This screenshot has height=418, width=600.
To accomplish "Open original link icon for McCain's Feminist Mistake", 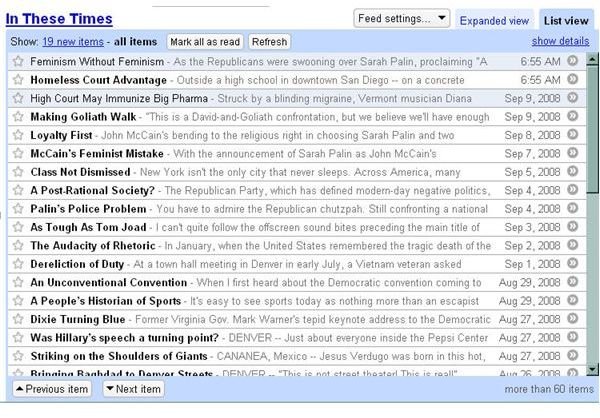I will coord(572,153).
